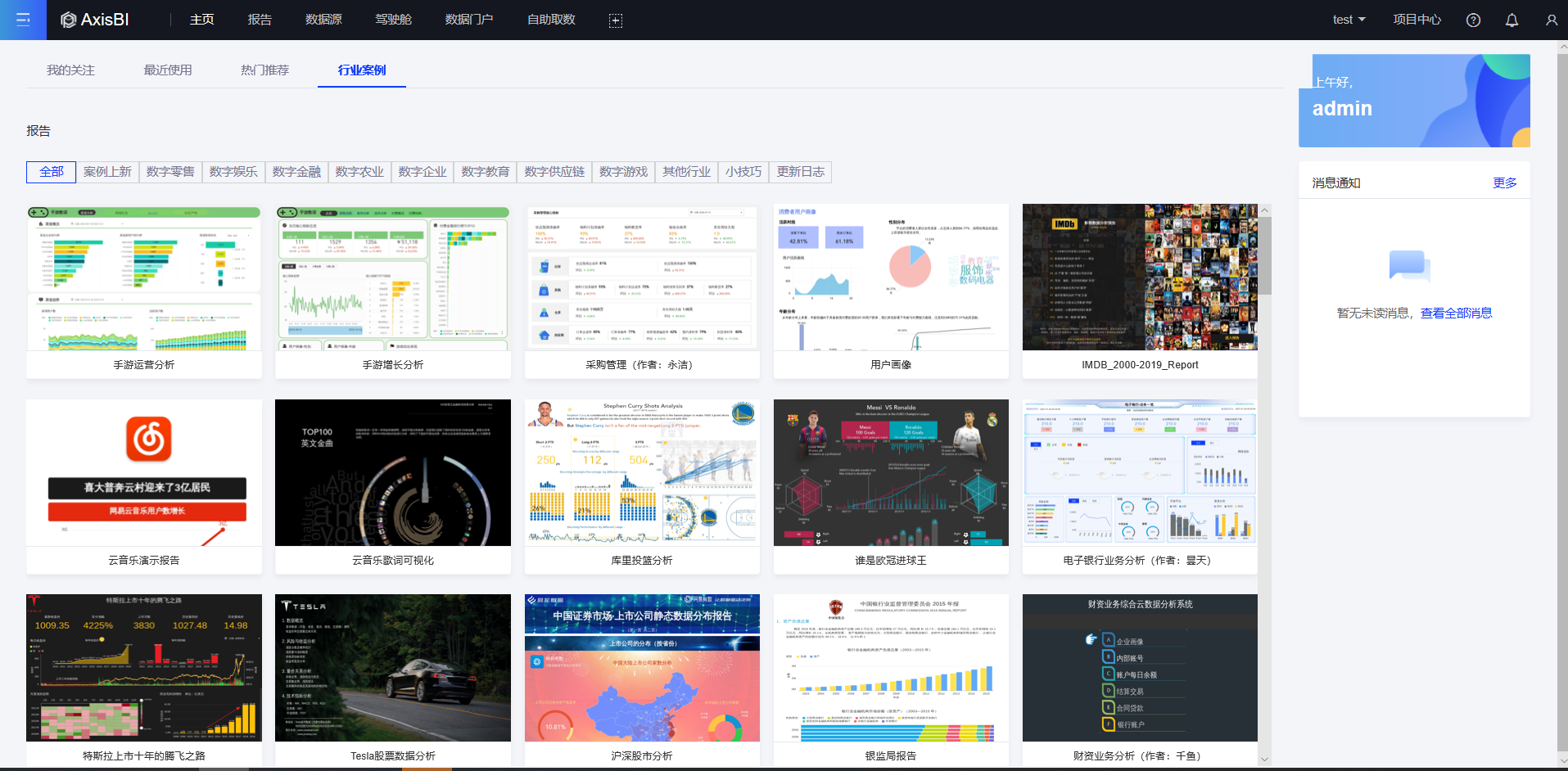
Task: Open the 特斯拉上市十年的腾飞之路 thumbnail
Action: pos(144,668)
